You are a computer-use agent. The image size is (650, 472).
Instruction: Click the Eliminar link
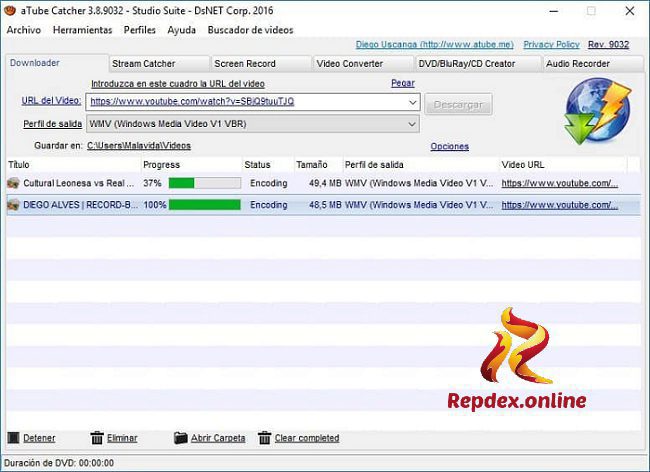coord(122,438)
